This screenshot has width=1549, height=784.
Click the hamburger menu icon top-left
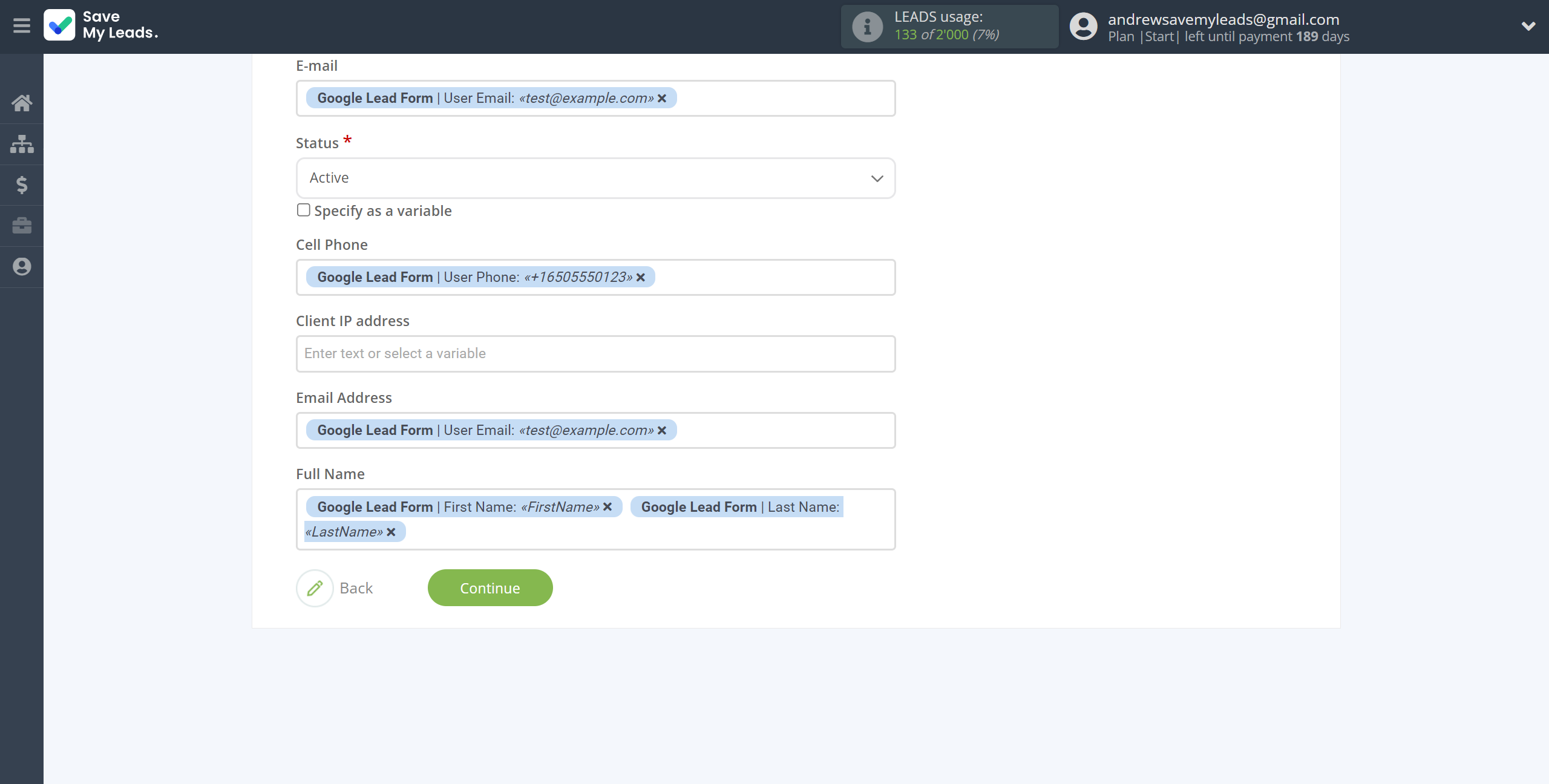point(22,26)
